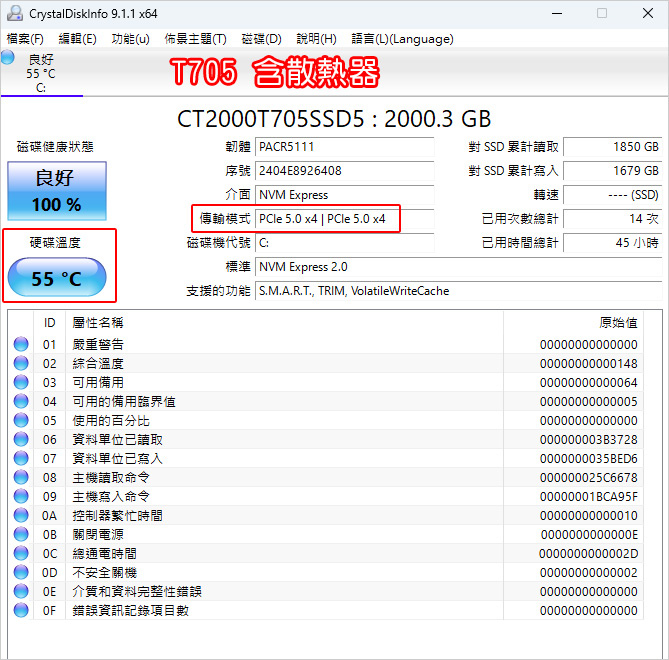Viewport: 669px width, 660px height.
Task: Close the CrystalDiskInfo window
Action: click(x=648, y=14)
